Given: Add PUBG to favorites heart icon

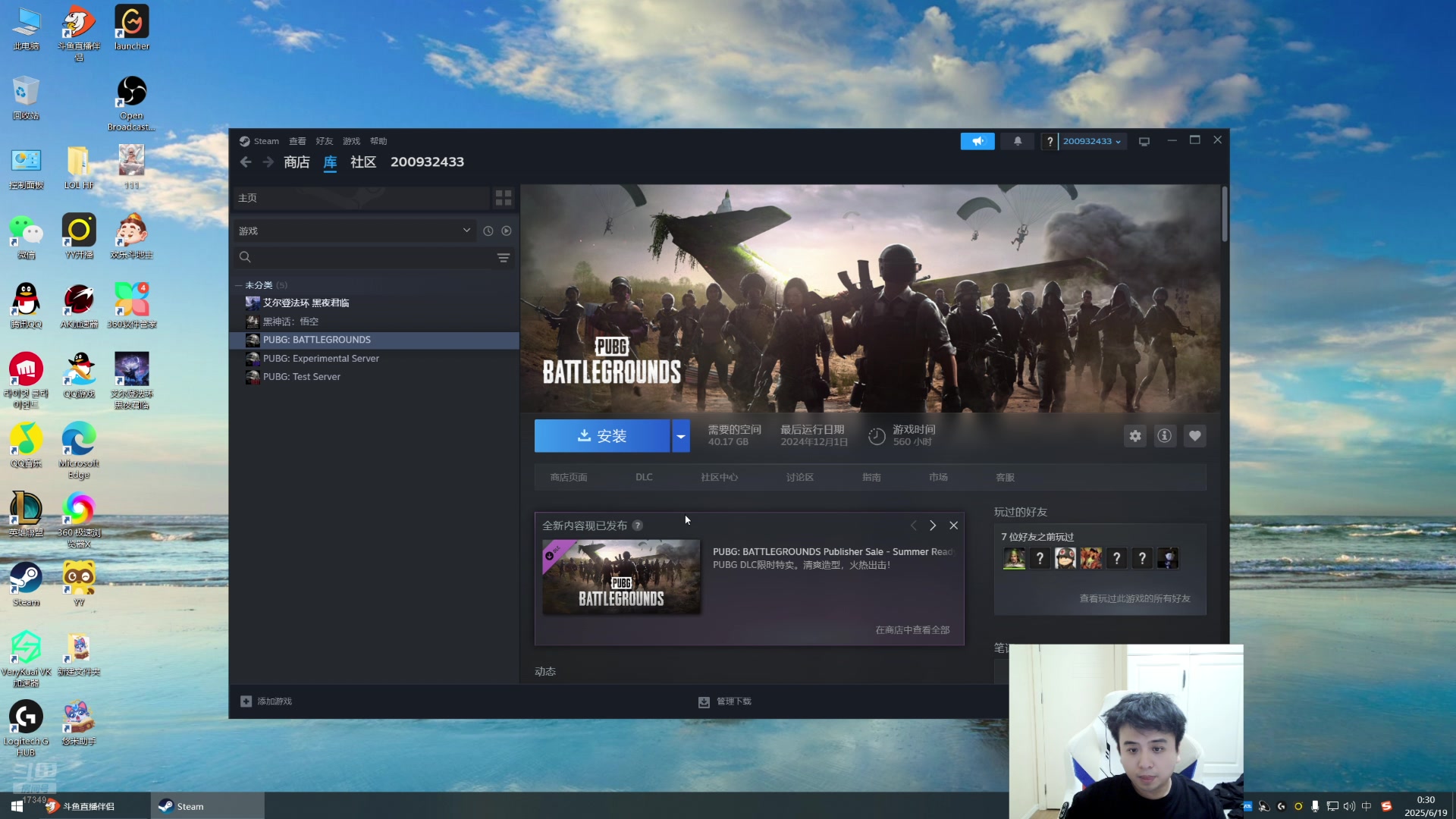Looking at the screenshot, I should (x=1195, y=436).
